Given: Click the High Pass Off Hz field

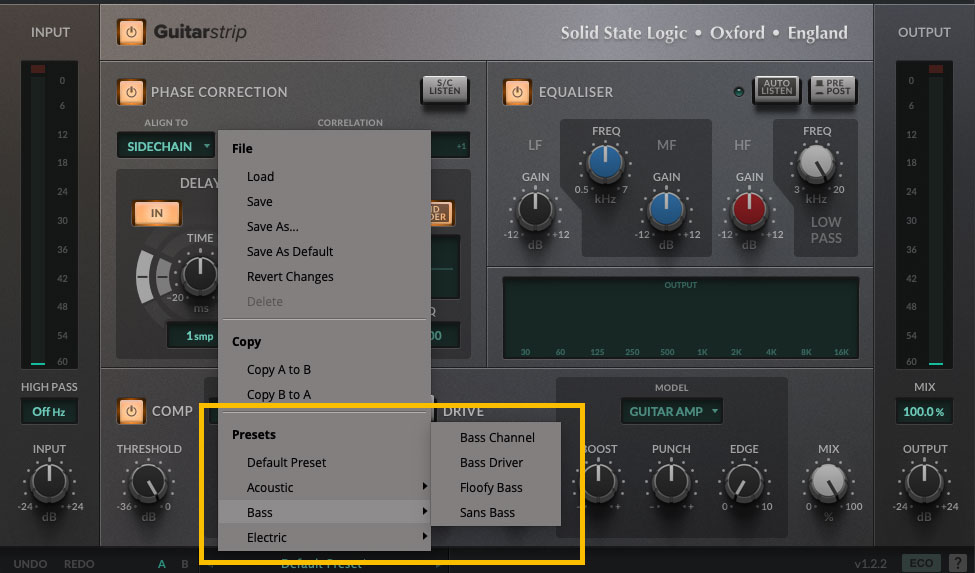Looking at the screenshot, I should 49,411.
